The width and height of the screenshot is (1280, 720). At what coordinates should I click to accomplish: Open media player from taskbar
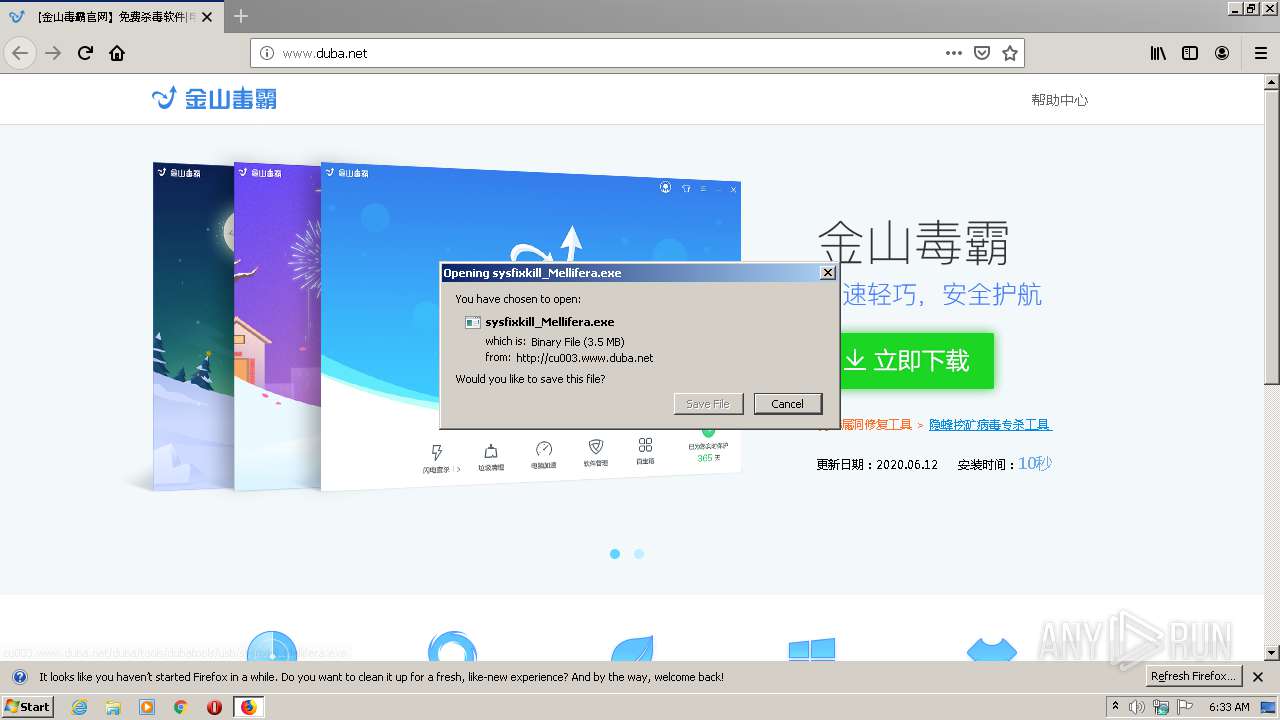tap(147, 707)
